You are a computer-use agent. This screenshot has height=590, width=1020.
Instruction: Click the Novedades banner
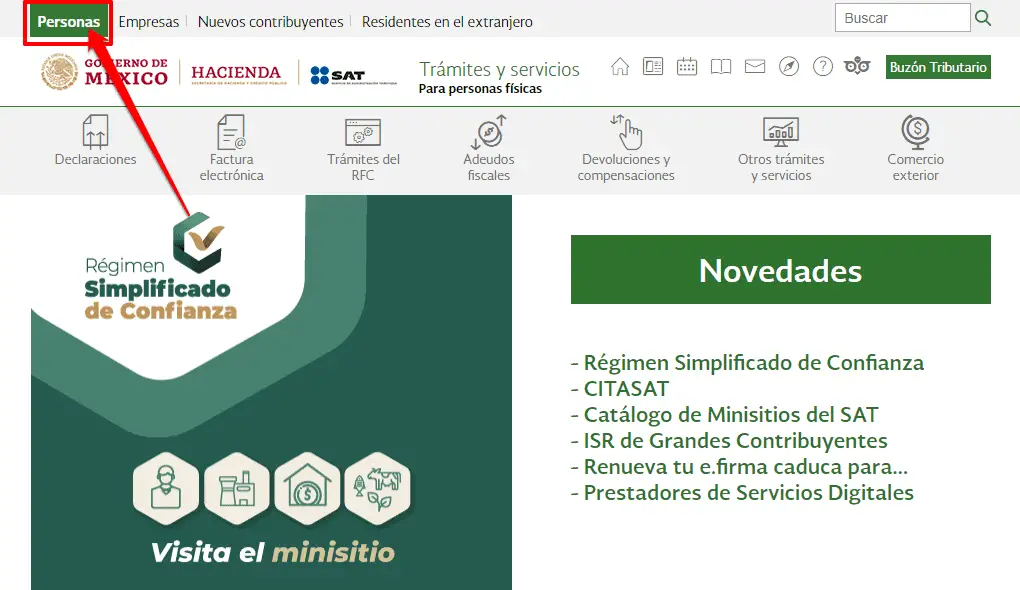[x=781, y=269]
